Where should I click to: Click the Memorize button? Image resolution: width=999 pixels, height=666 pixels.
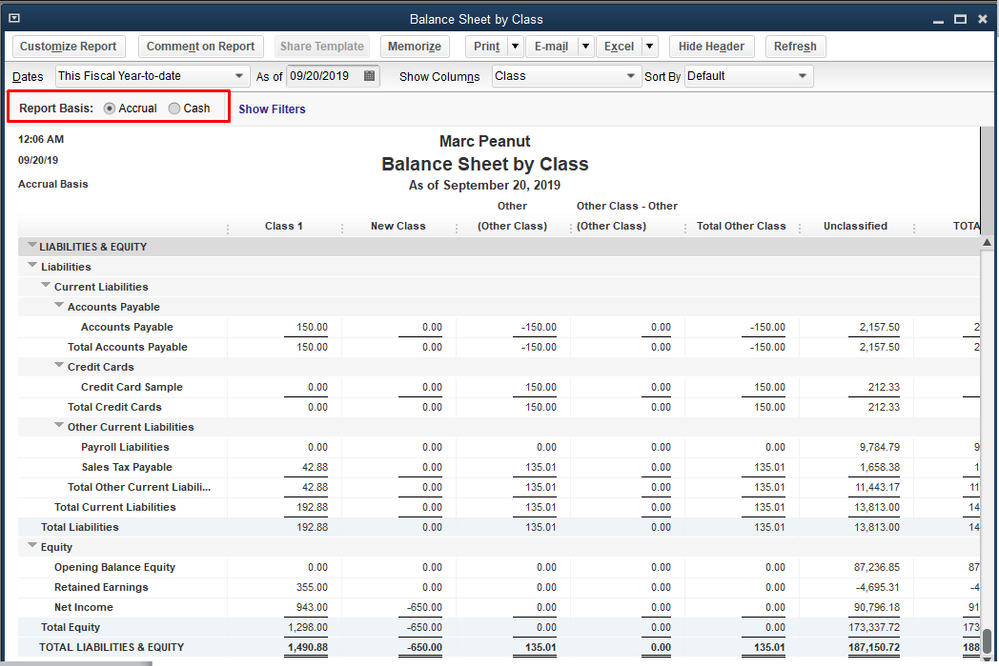coord(414,46)
